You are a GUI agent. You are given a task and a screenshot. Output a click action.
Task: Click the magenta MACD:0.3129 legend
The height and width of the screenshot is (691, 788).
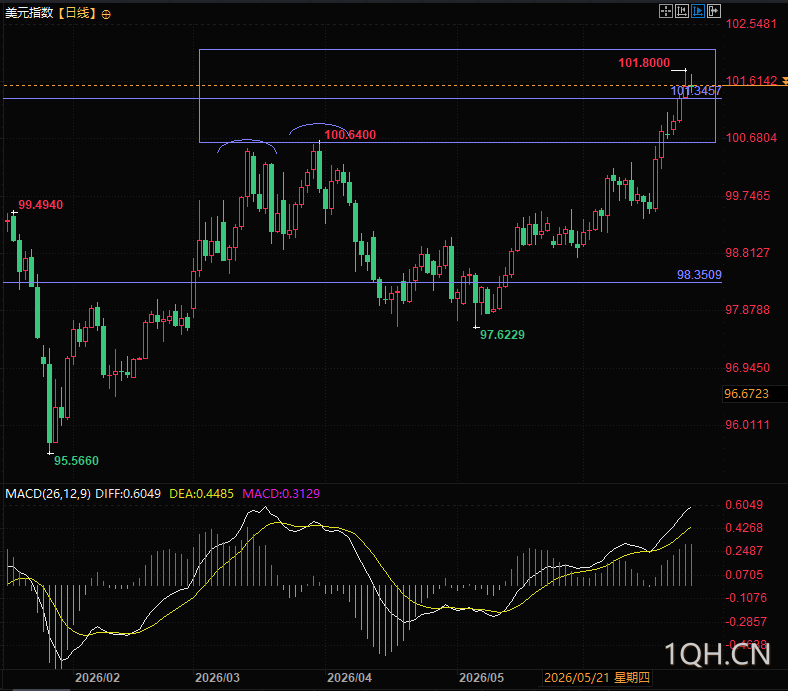[281, 493]
